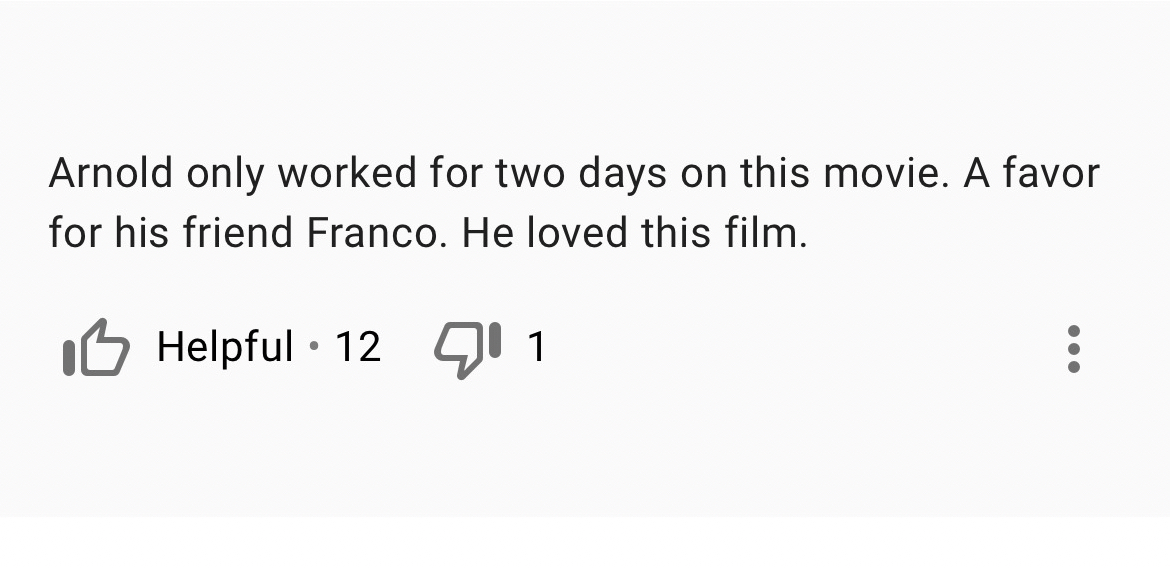Image resolution: width=1170 pixels, height=568 pixels.
Task: Click the thumbs-up icon
Action: coord(96,348)
